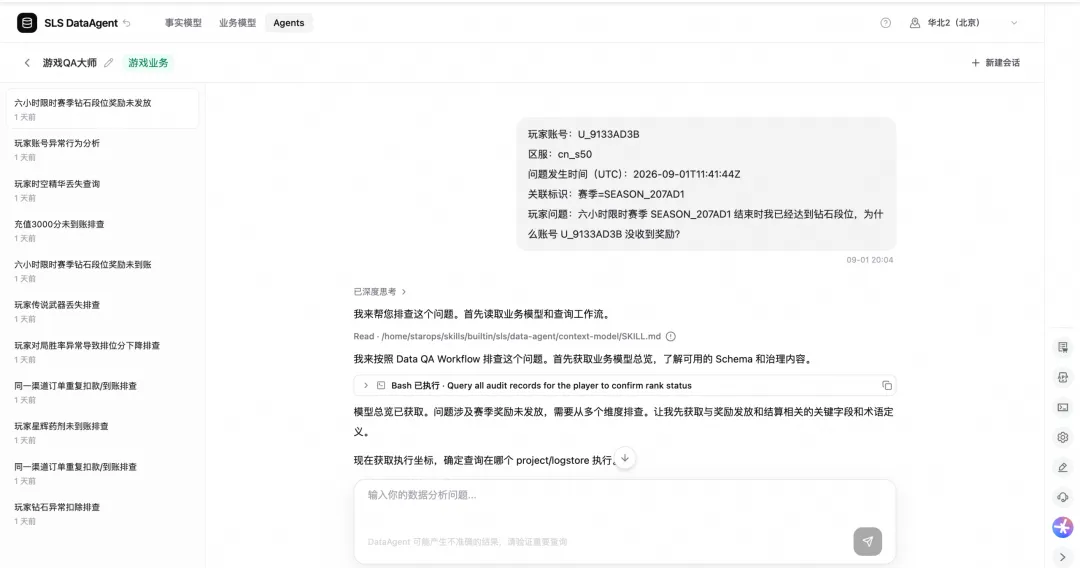Send message with paper plane button
The height and width of the screenshot is (568, 1080).
tap(867, 541)
